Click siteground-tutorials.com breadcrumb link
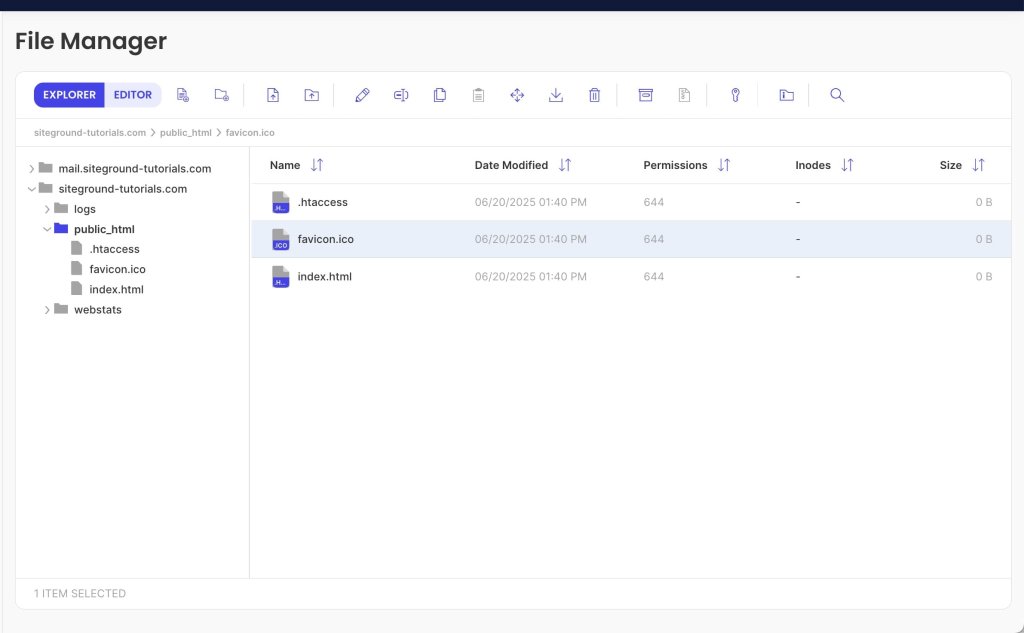Viewport: 1024px width, 633px height. (x=90, y=133)
